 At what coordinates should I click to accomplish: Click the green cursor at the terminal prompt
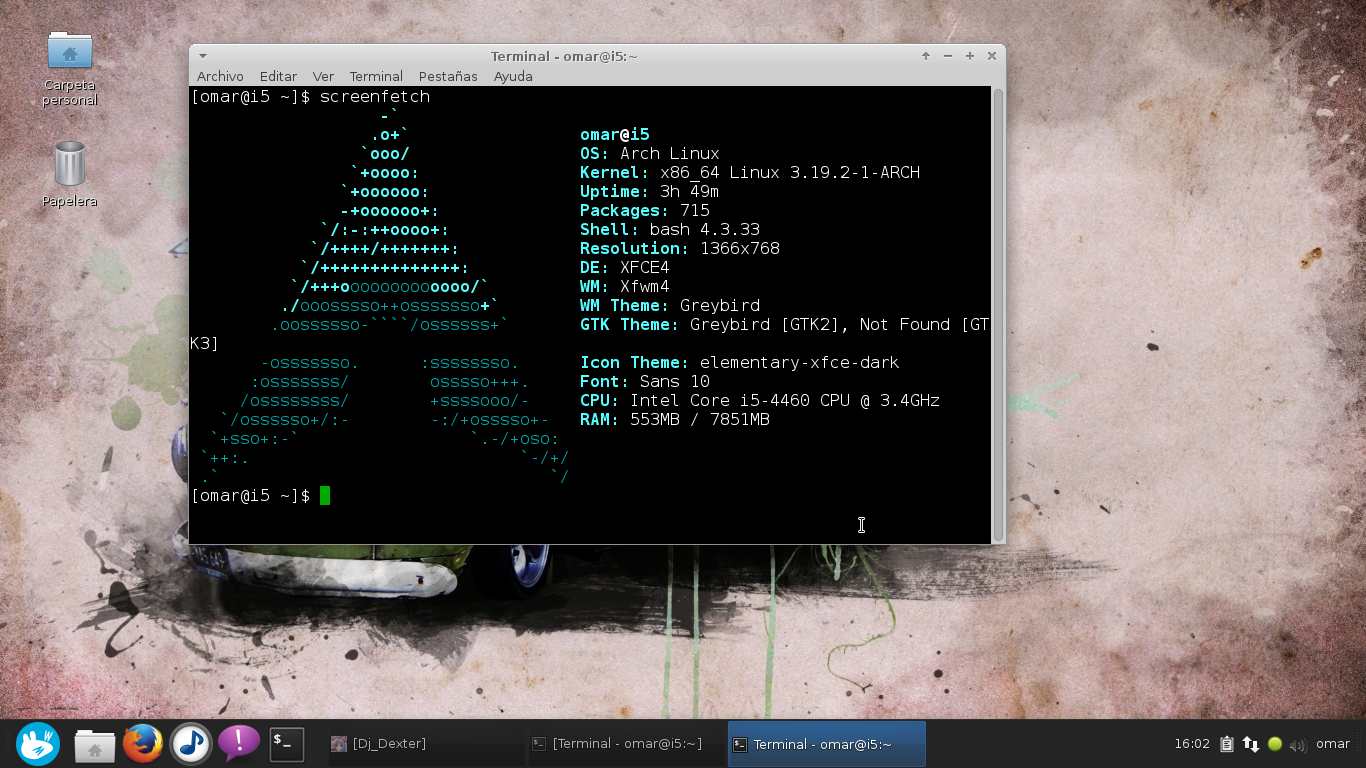pyautogui.click(x=325, y=496)
